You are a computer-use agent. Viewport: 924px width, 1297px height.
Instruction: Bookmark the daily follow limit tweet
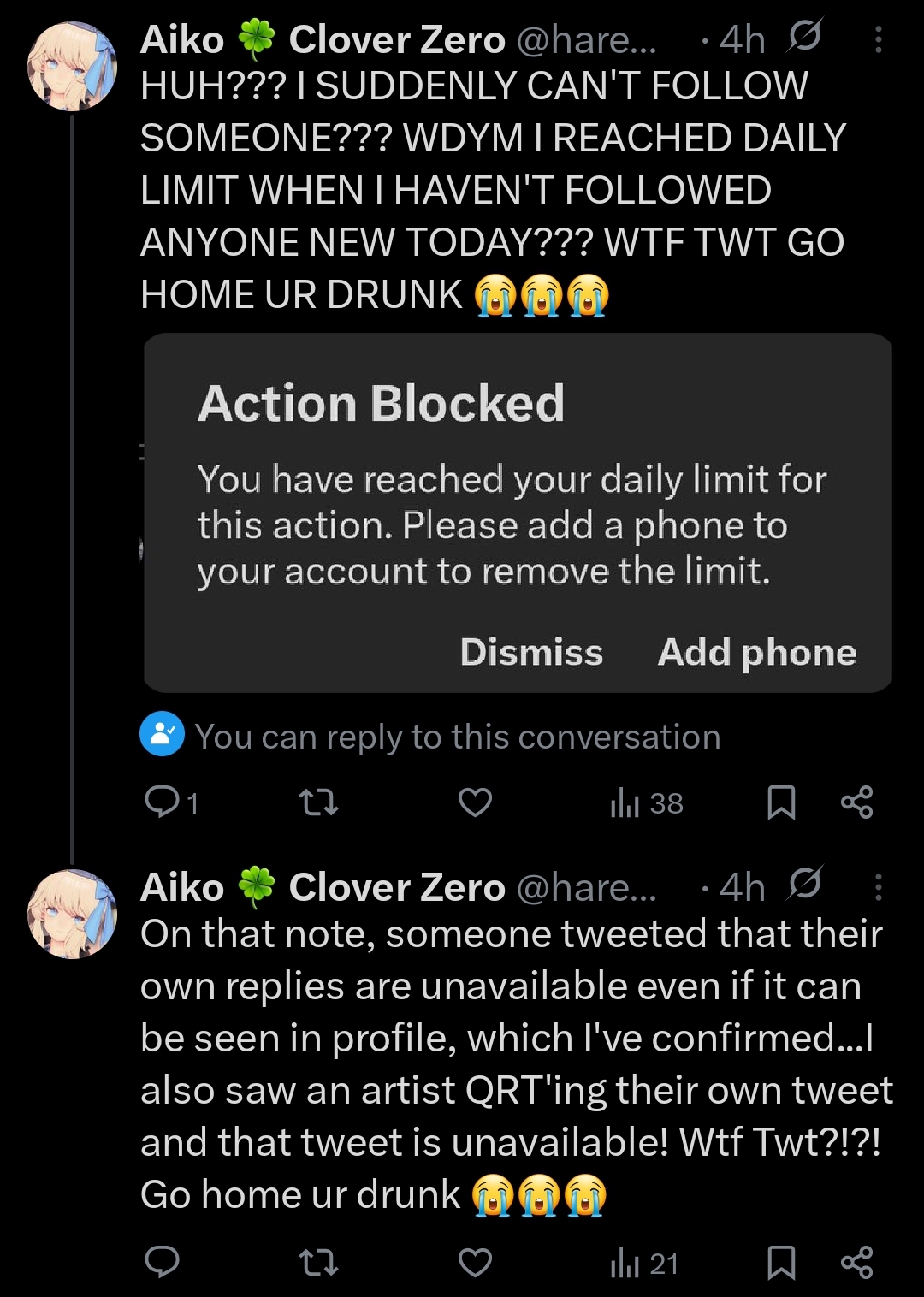coord(781,802)
